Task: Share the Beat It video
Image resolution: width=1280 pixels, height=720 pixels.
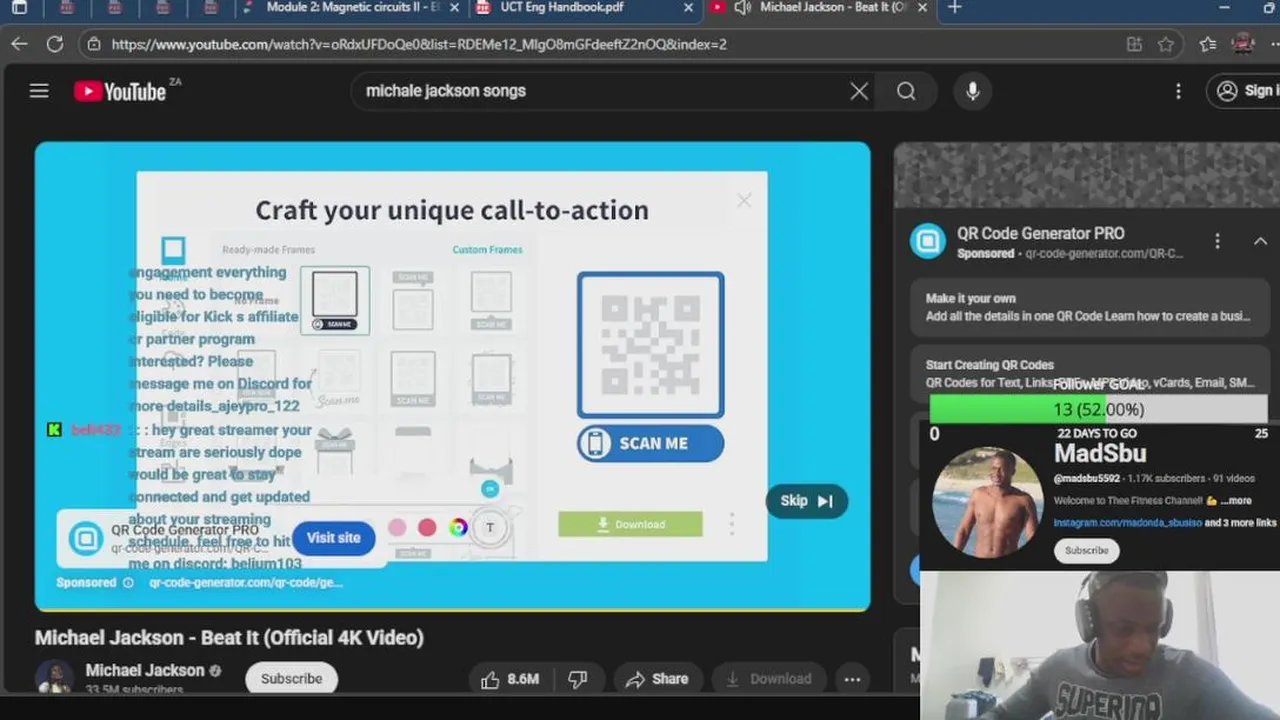Action: (x=656, y=679)
